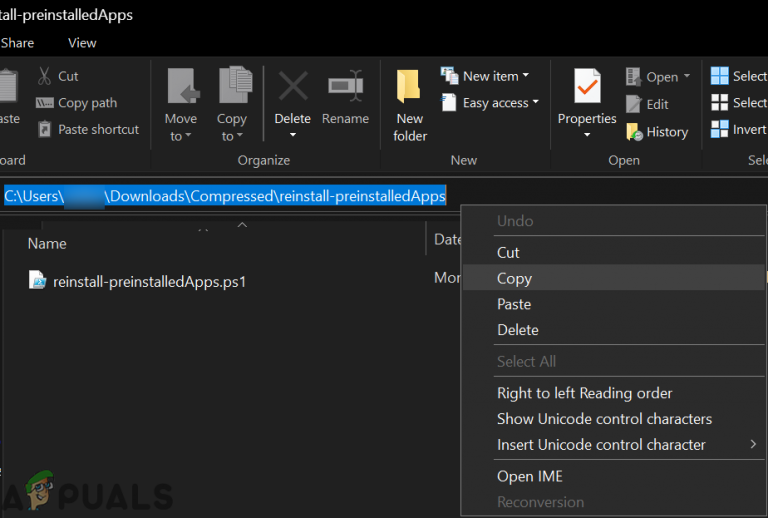Open the New item dropdown
Image resolution: width=768 pixels, height=518 pixels.
486,76
